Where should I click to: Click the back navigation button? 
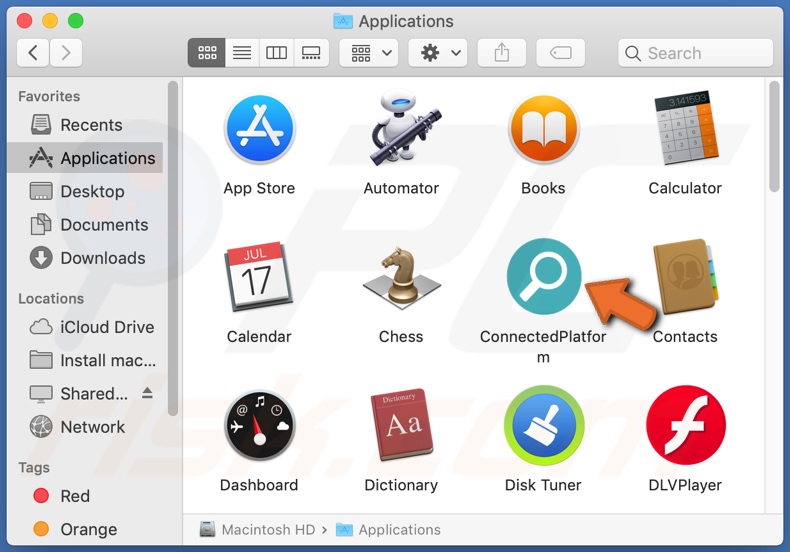pos(33,53)
